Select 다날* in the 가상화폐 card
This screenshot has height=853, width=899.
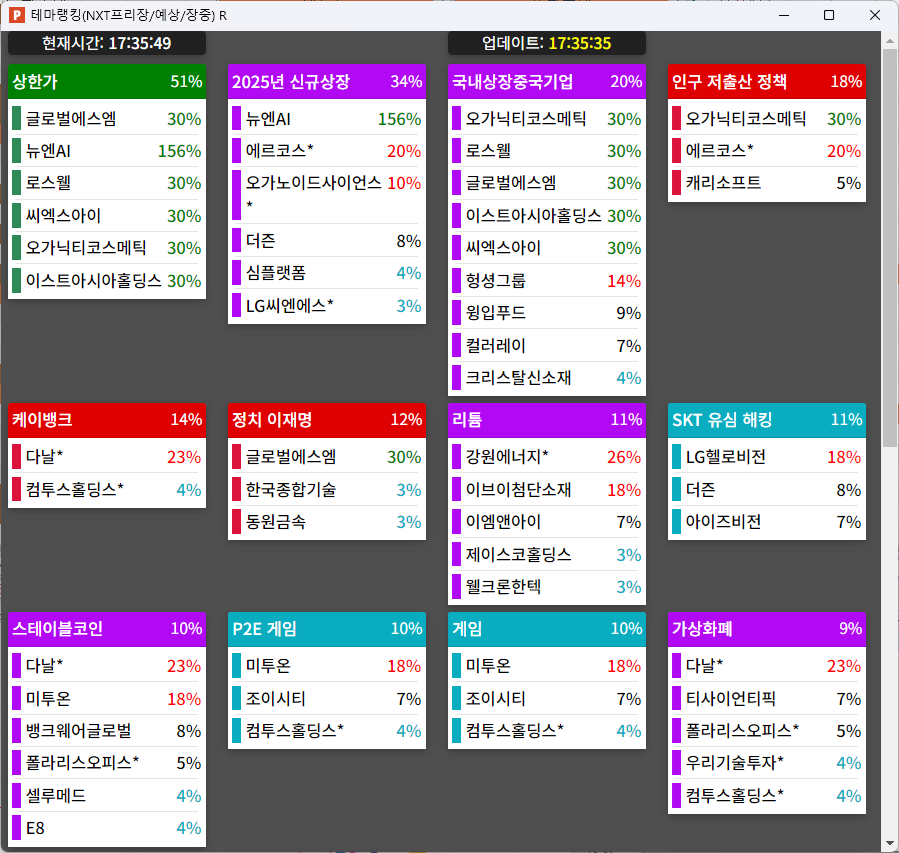point(767,666)
